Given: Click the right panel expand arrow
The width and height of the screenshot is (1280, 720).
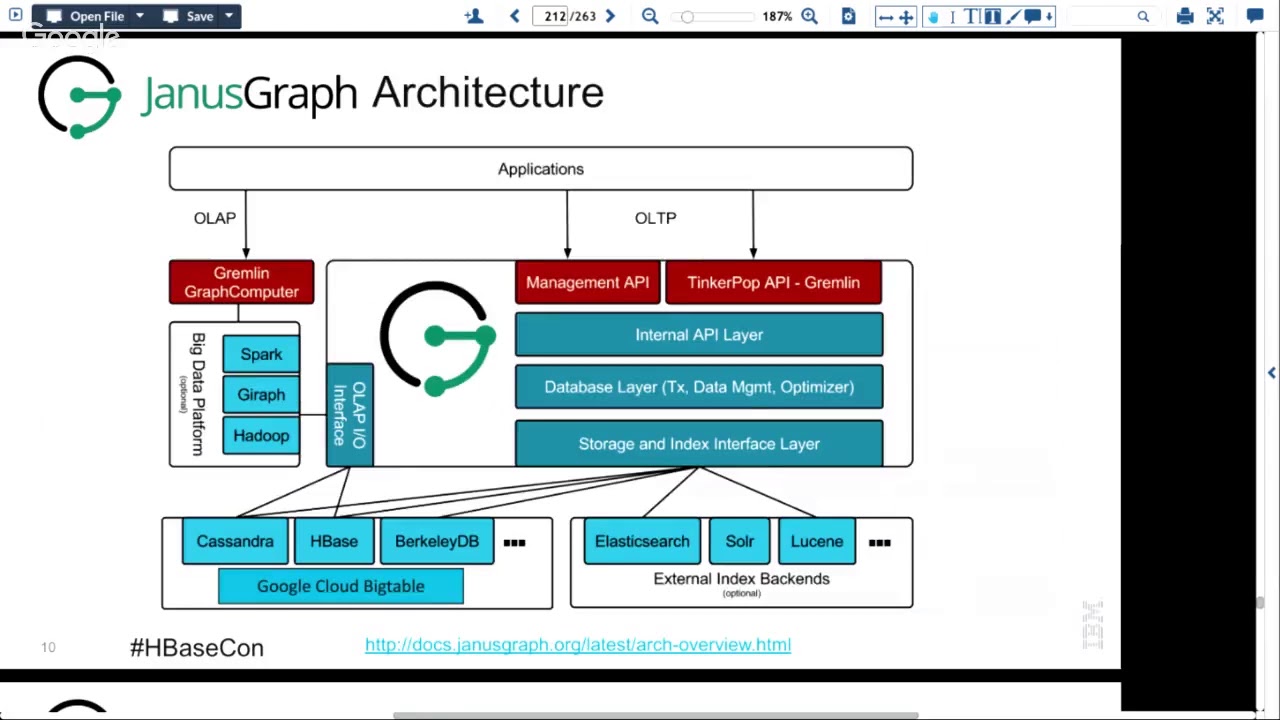Looking at the screenshot, I should coord(1271,373).
